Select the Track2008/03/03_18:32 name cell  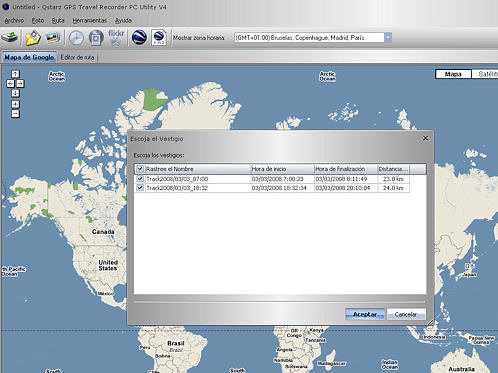198,188
